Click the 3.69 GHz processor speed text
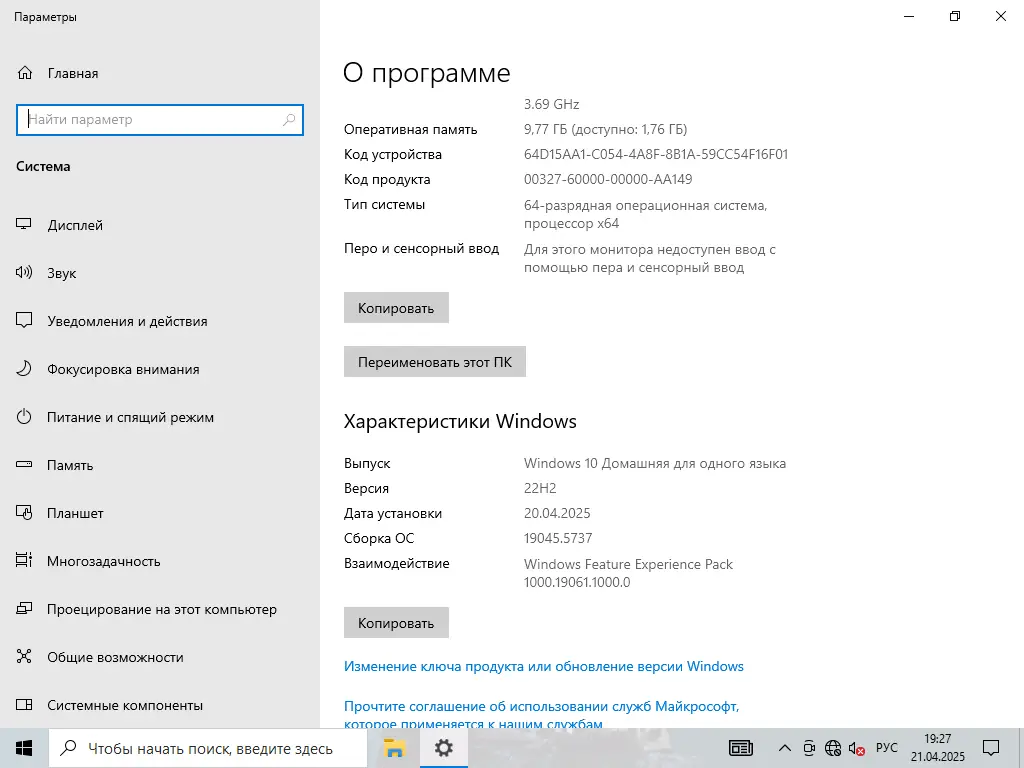Image resolution: width=1024 pixels, height=768 pixels. tap(551, 104)
